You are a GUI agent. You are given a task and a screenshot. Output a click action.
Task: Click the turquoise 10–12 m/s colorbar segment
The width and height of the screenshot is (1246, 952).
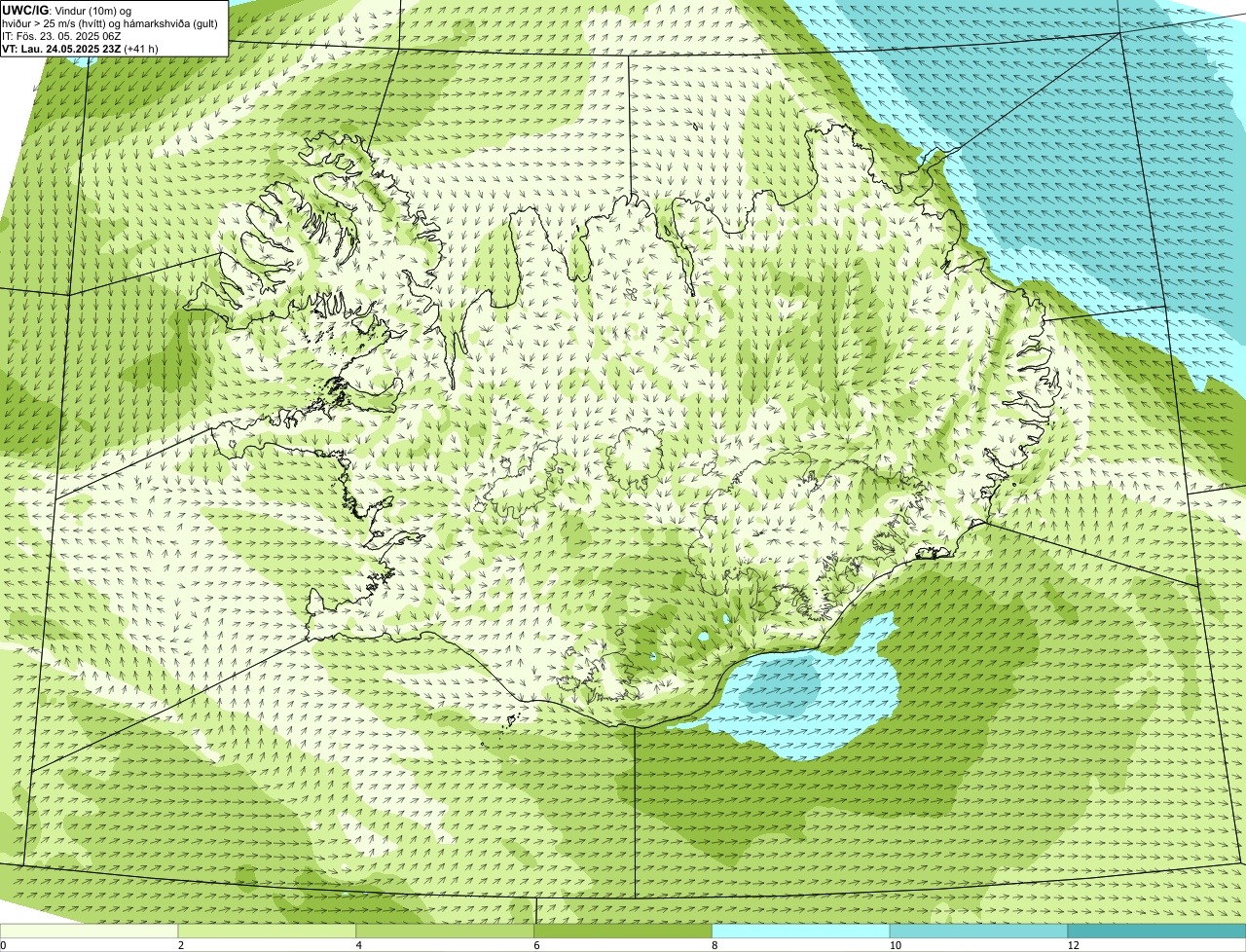[979, 931]
